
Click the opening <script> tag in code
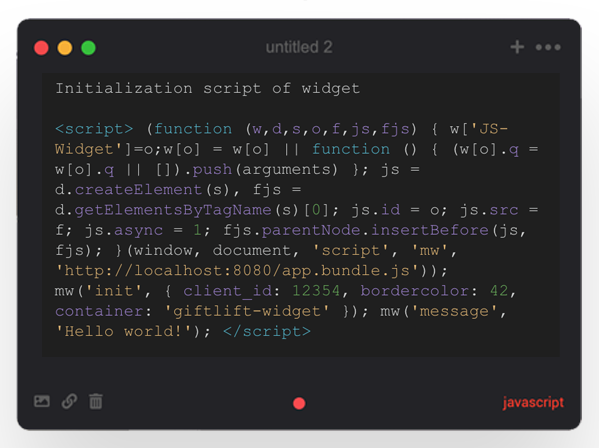94,129
